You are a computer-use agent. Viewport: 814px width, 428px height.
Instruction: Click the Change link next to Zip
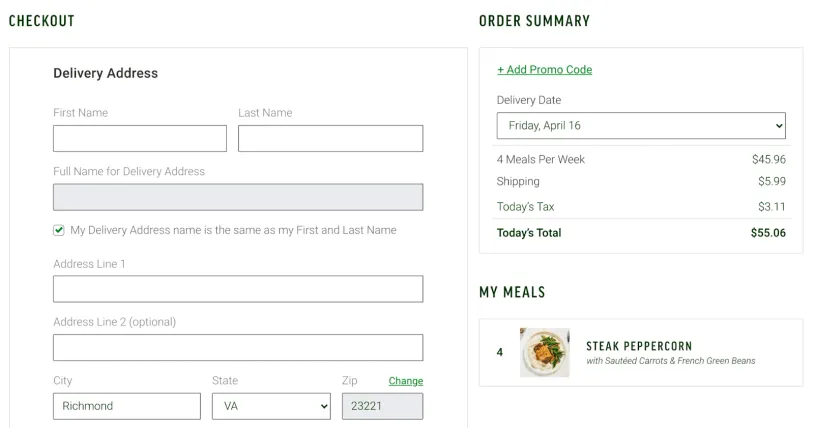(x=406, y=381)
